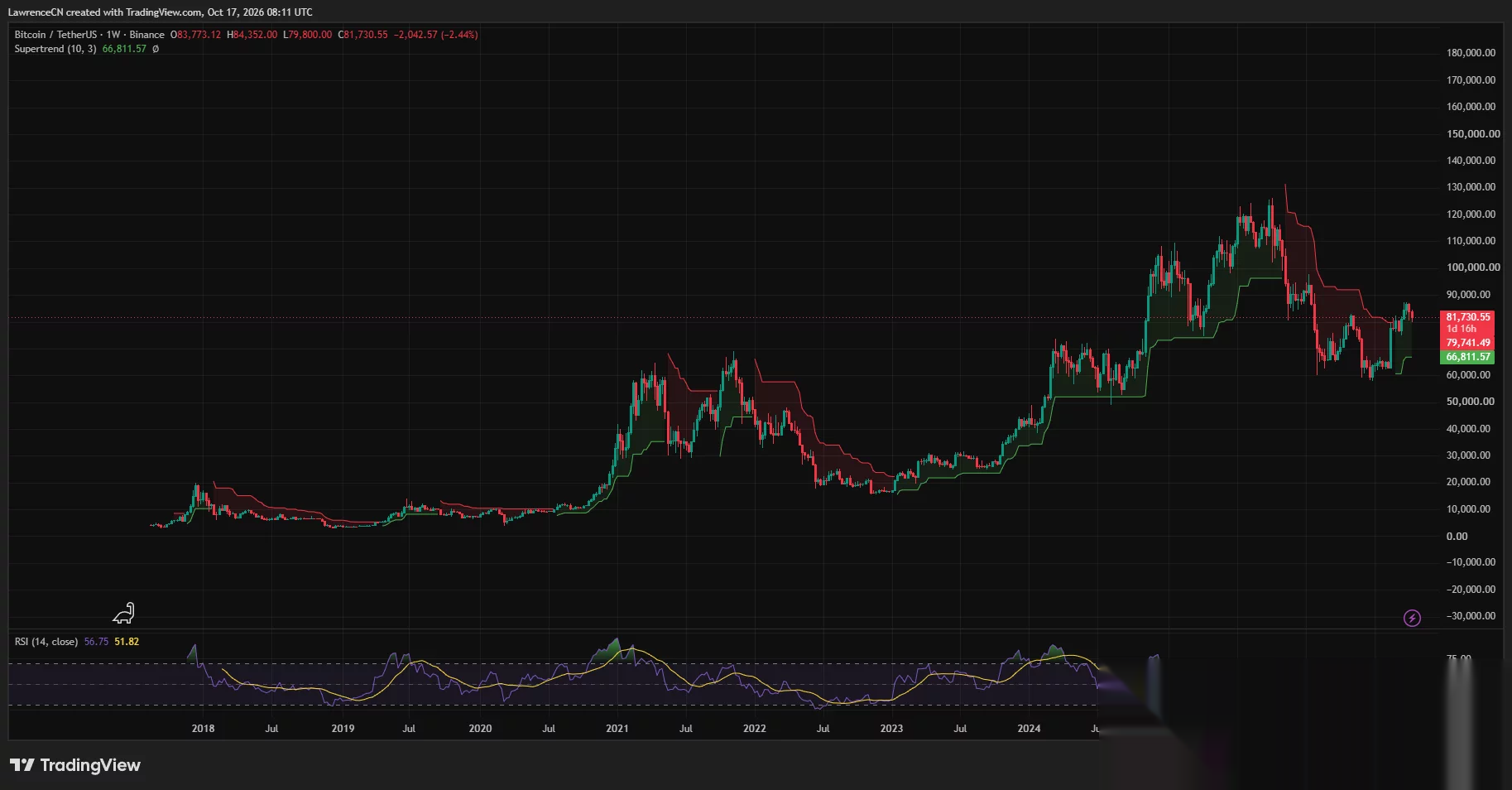Click the 2020 label on time axis
1512x790 pixels.
(480, 729)
